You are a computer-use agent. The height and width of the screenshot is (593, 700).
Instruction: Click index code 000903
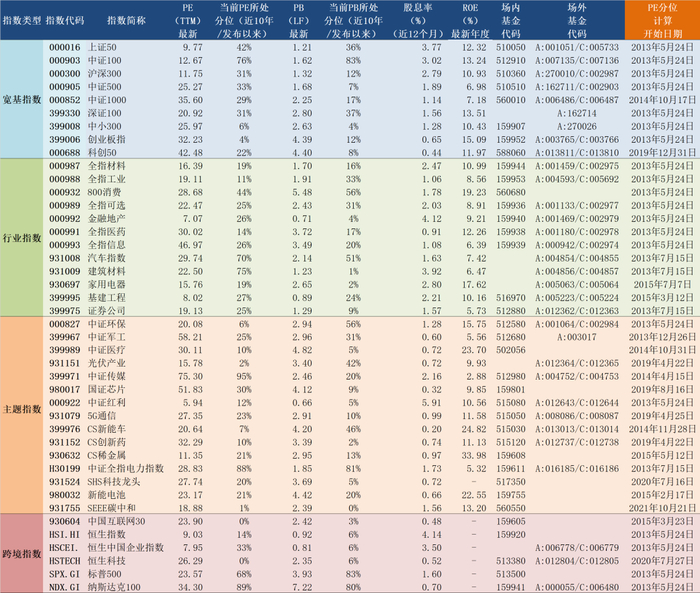(65, 60)
